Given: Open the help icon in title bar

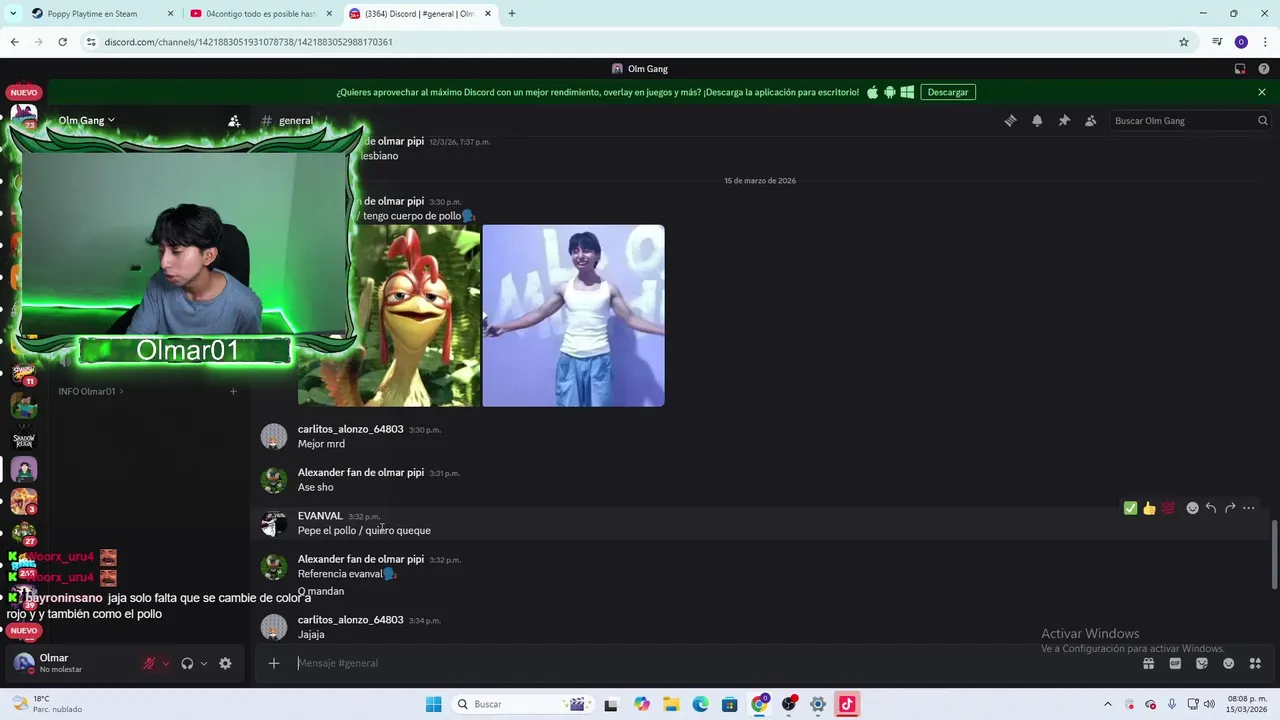Looking at the screenshot, I should [1264, 69].
